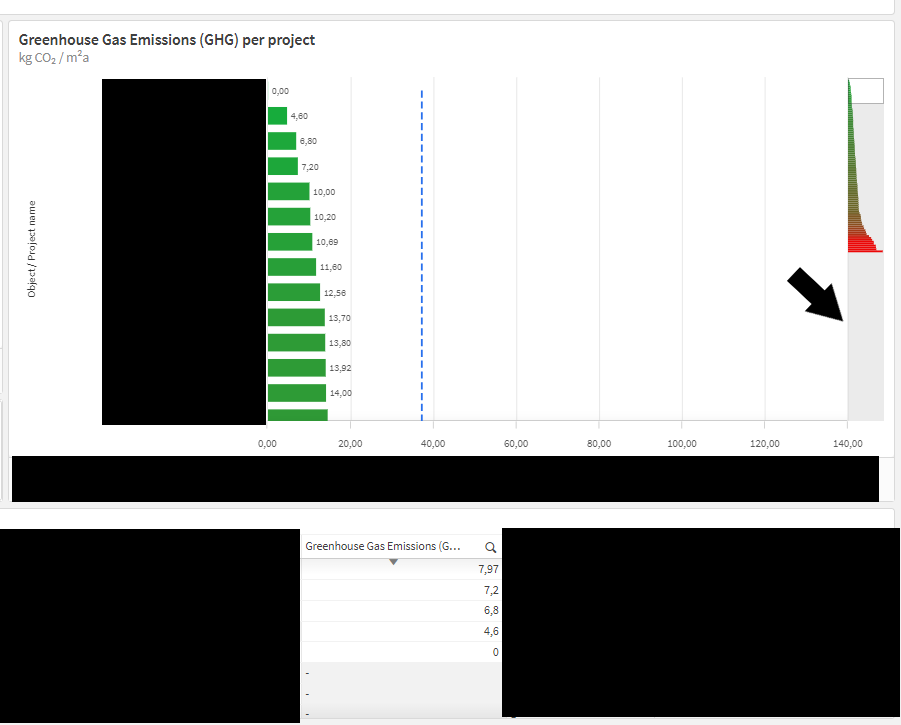
Task: Click the Object / Project name axis label
Action: pos(32,249)
